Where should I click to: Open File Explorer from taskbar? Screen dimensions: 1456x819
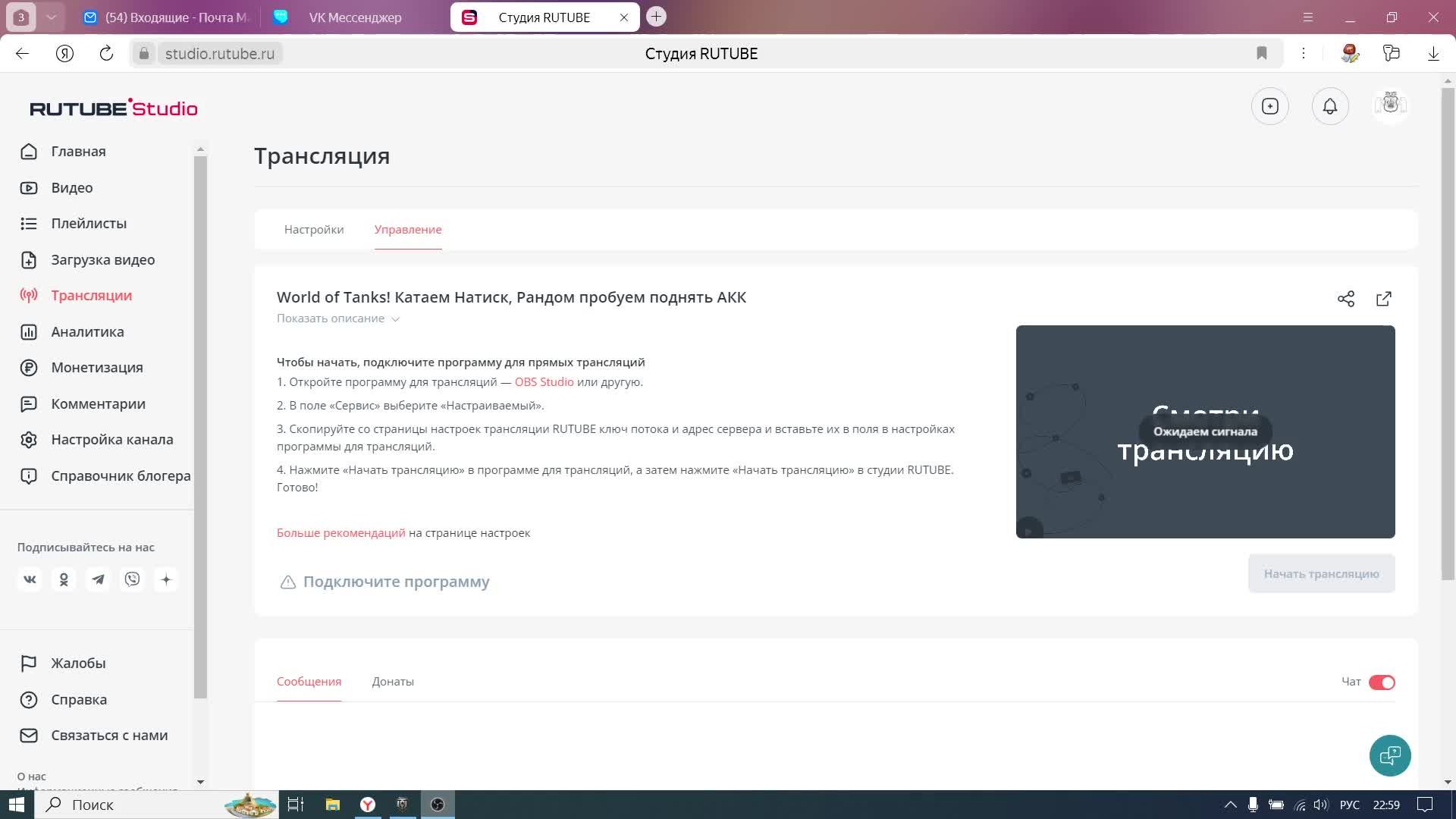coord(332,805)
